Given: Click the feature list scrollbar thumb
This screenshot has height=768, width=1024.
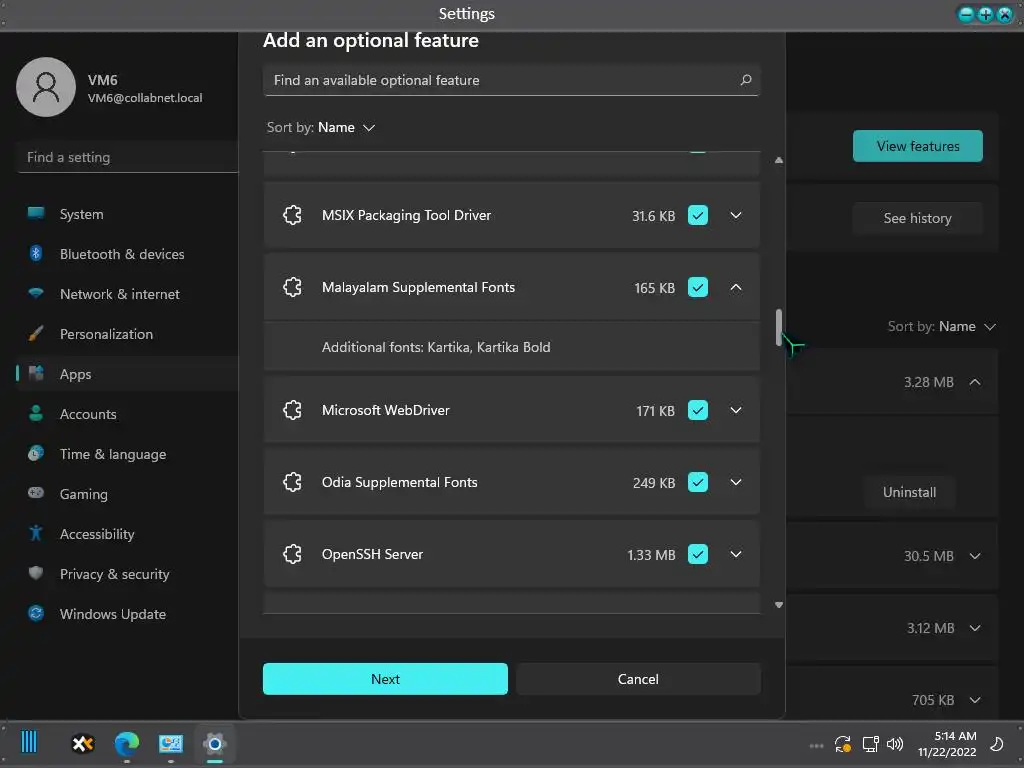Looking at the screenshot, I should (778, 327).
